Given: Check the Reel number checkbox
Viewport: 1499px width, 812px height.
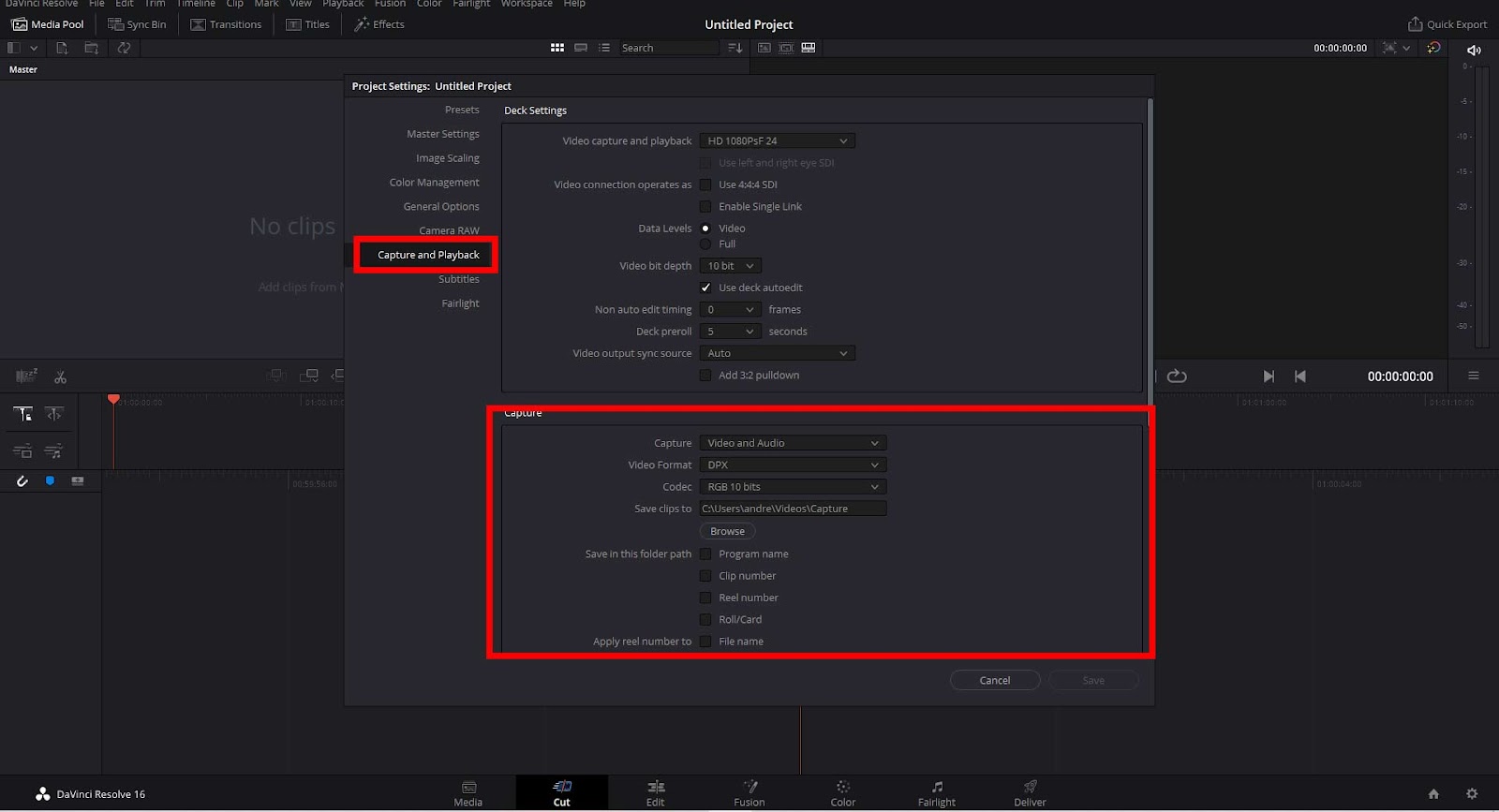Looking at the screenshot, I should (x=705, y=598).
